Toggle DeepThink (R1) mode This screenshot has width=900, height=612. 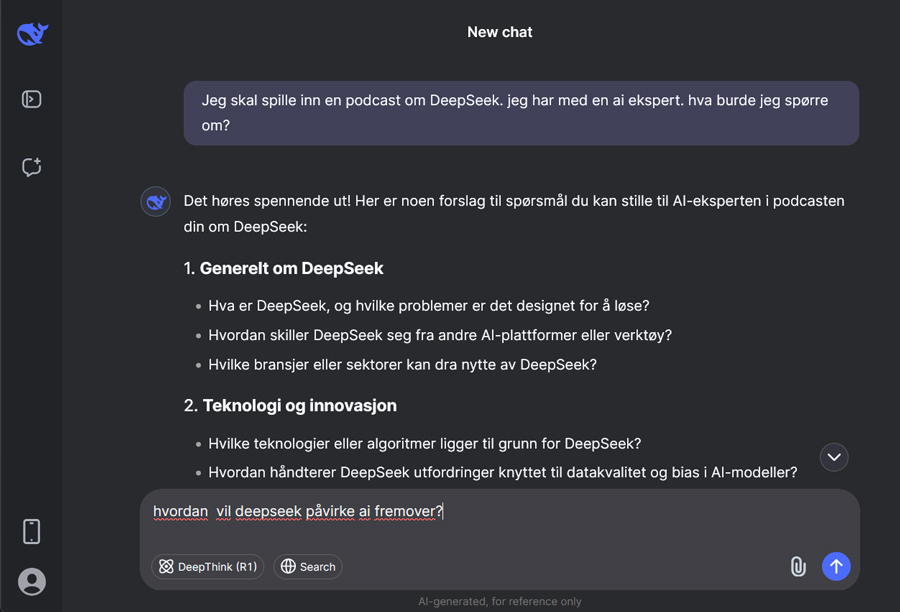coord(208,567)
